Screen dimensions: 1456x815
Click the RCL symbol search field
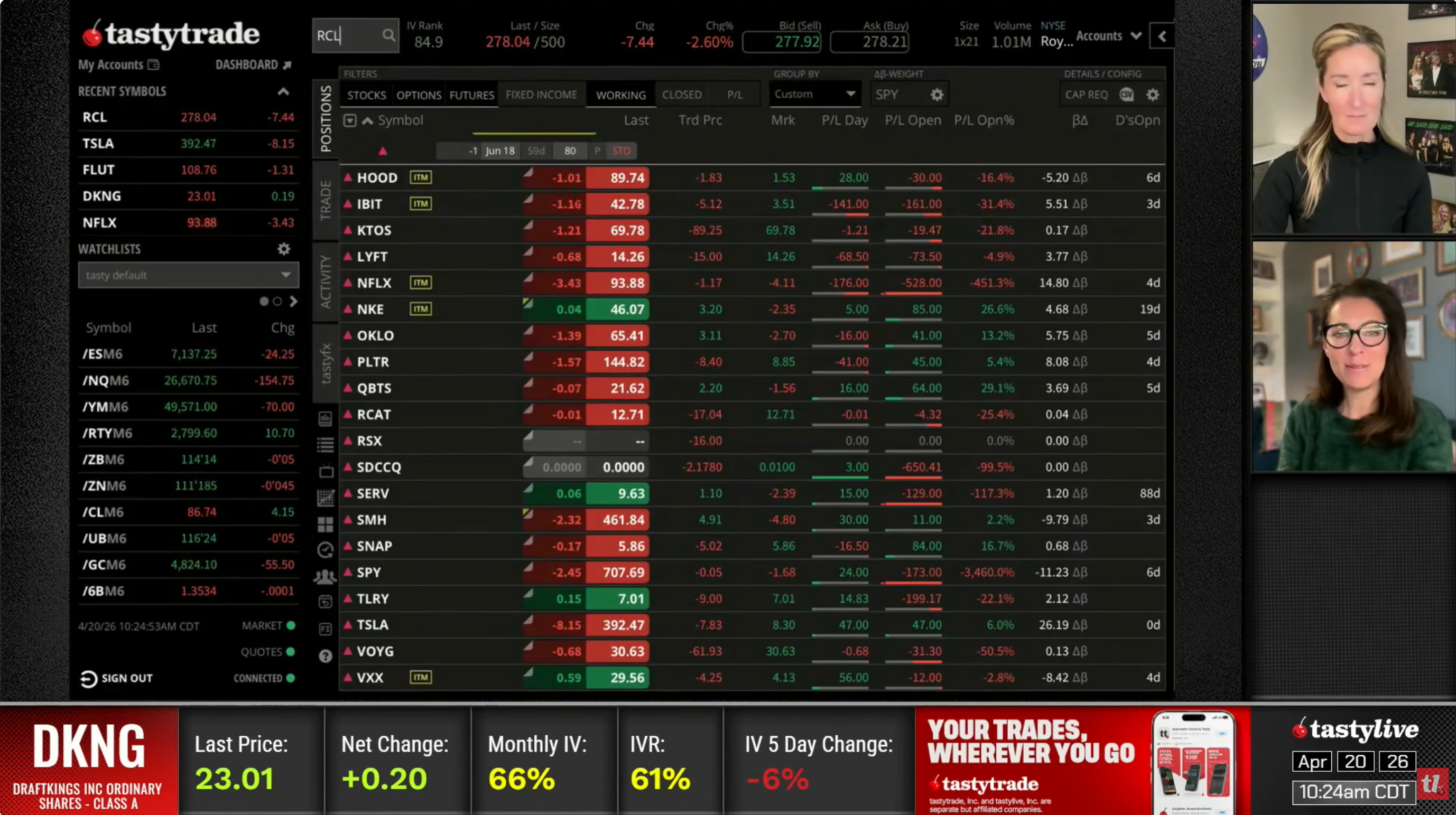(x=347, y=35)
